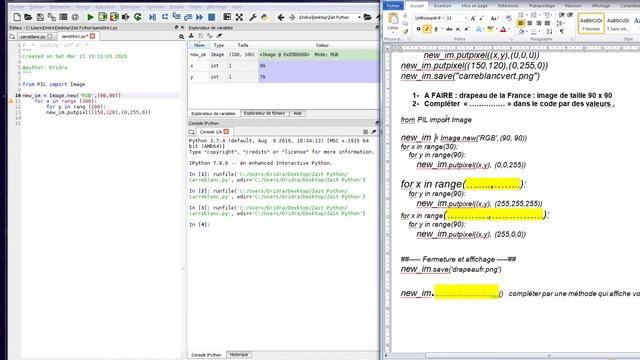Image resolution: width=640 pixels, height=360 pixels.
Task: Close the Console 1/A tab
Action: click(x=226, y=132)
